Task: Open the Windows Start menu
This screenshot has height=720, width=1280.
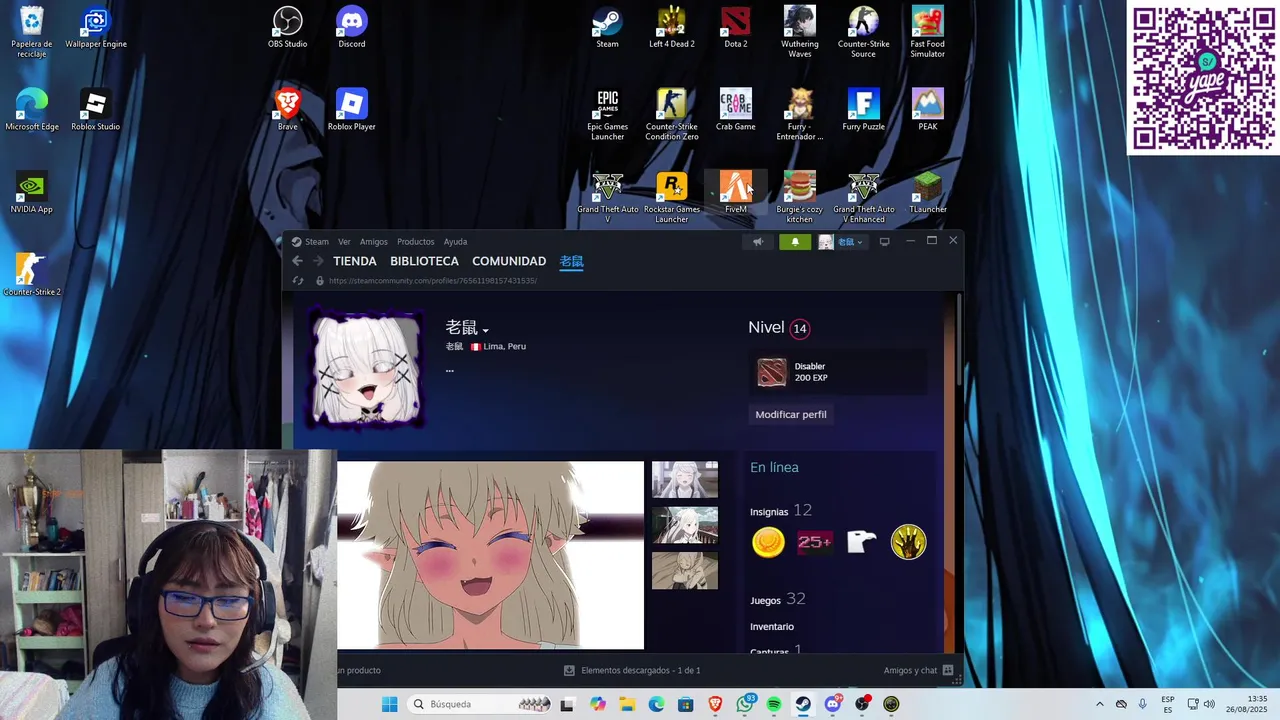Action: coord(389,704)
